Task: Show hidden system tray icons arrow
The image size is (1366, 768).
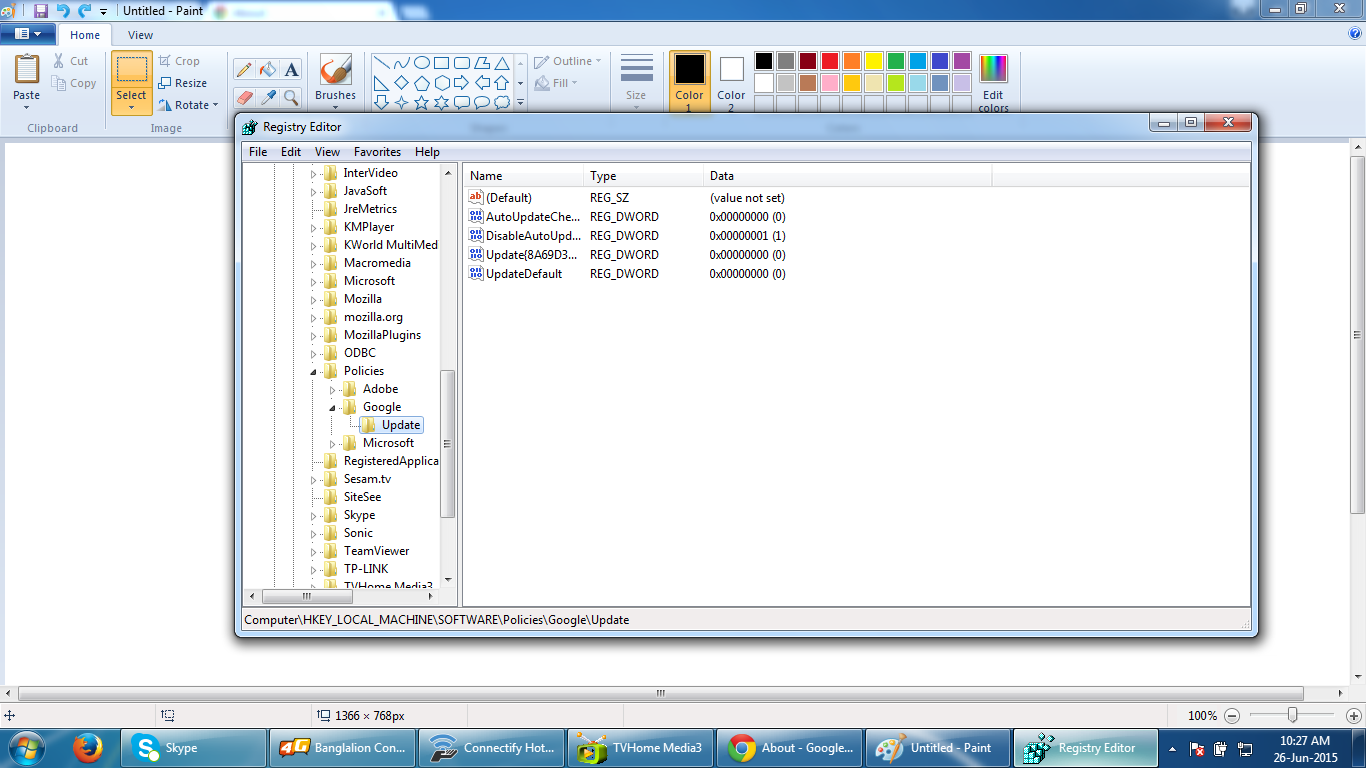Action: coord(1171,747)
